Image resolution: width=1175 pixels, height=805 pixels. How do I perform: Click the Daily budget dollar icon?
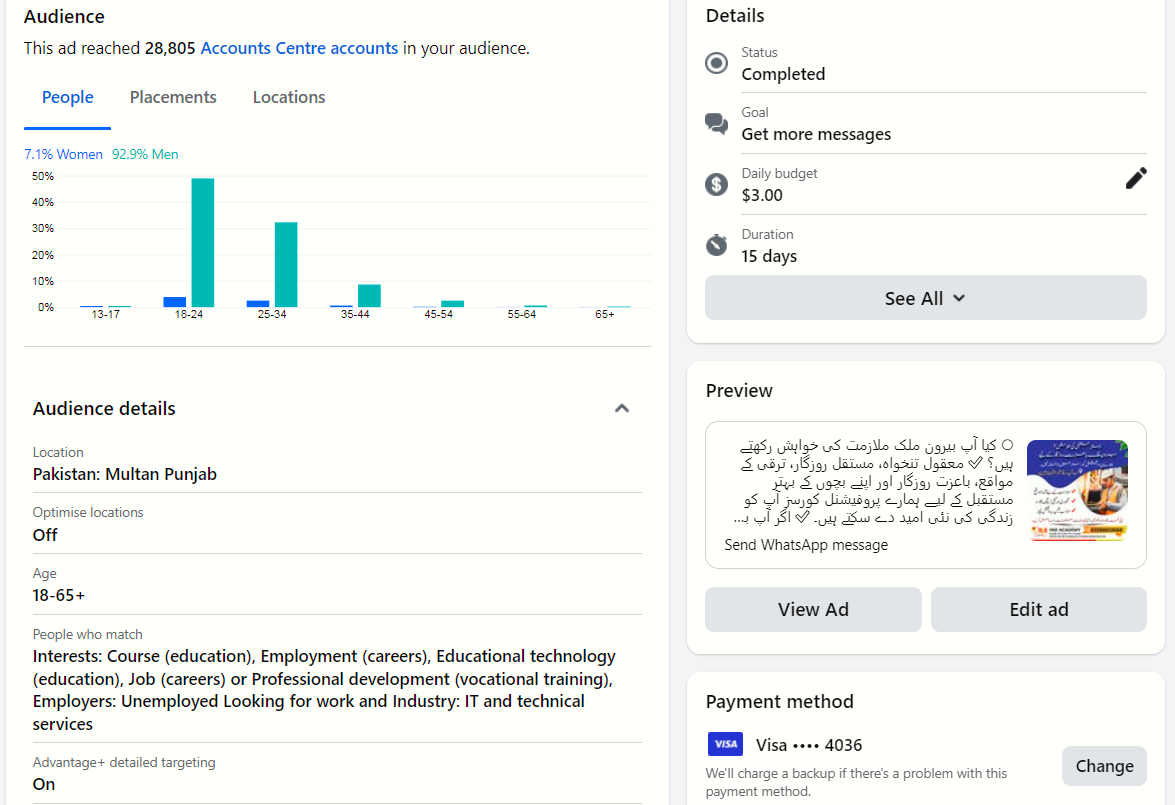pos(717,184)
